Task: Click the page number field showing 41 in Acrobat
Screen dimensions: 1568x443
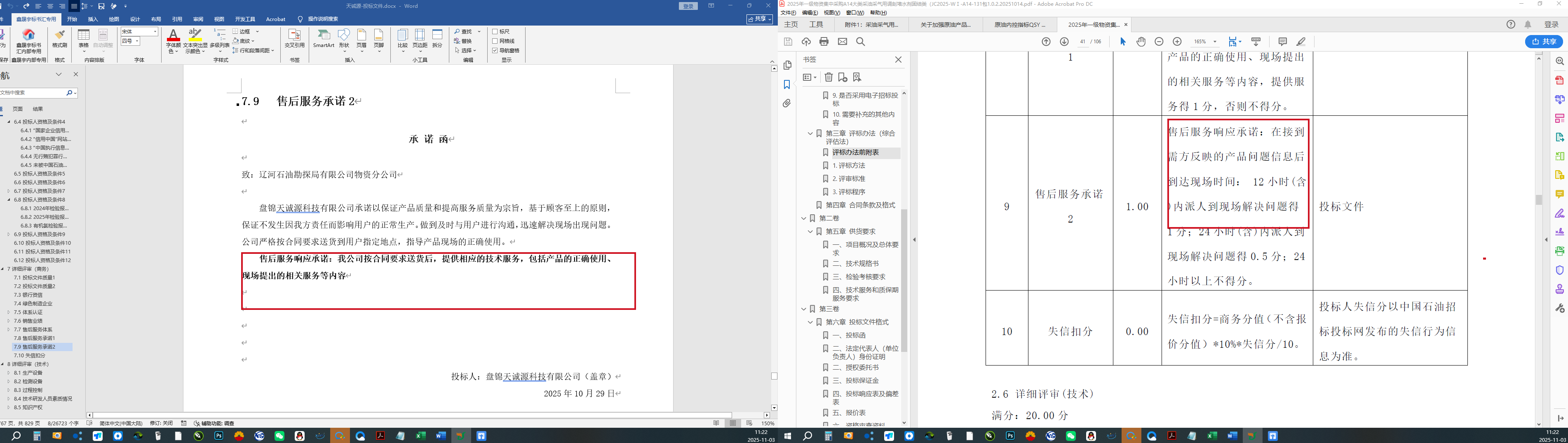Action: coord(1083,41)
